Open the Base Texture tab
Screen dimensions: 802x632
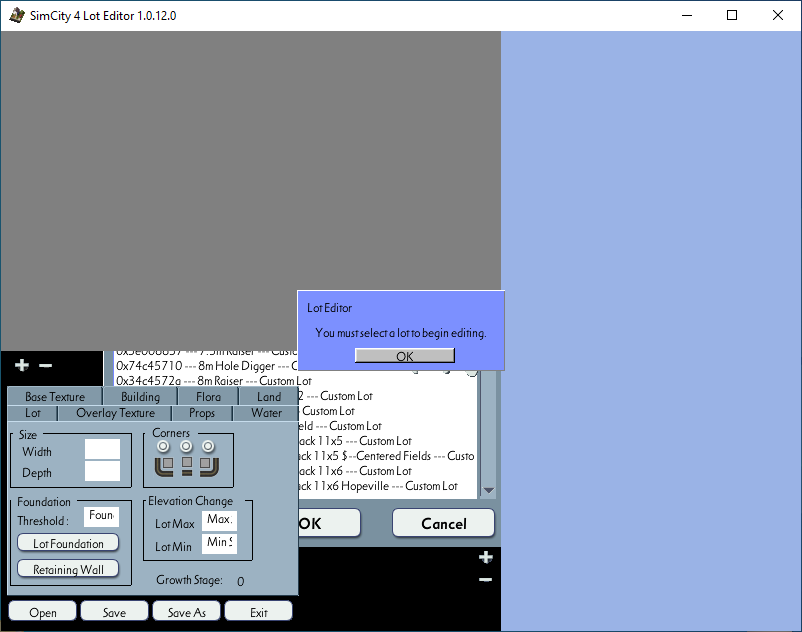point(55,397)
